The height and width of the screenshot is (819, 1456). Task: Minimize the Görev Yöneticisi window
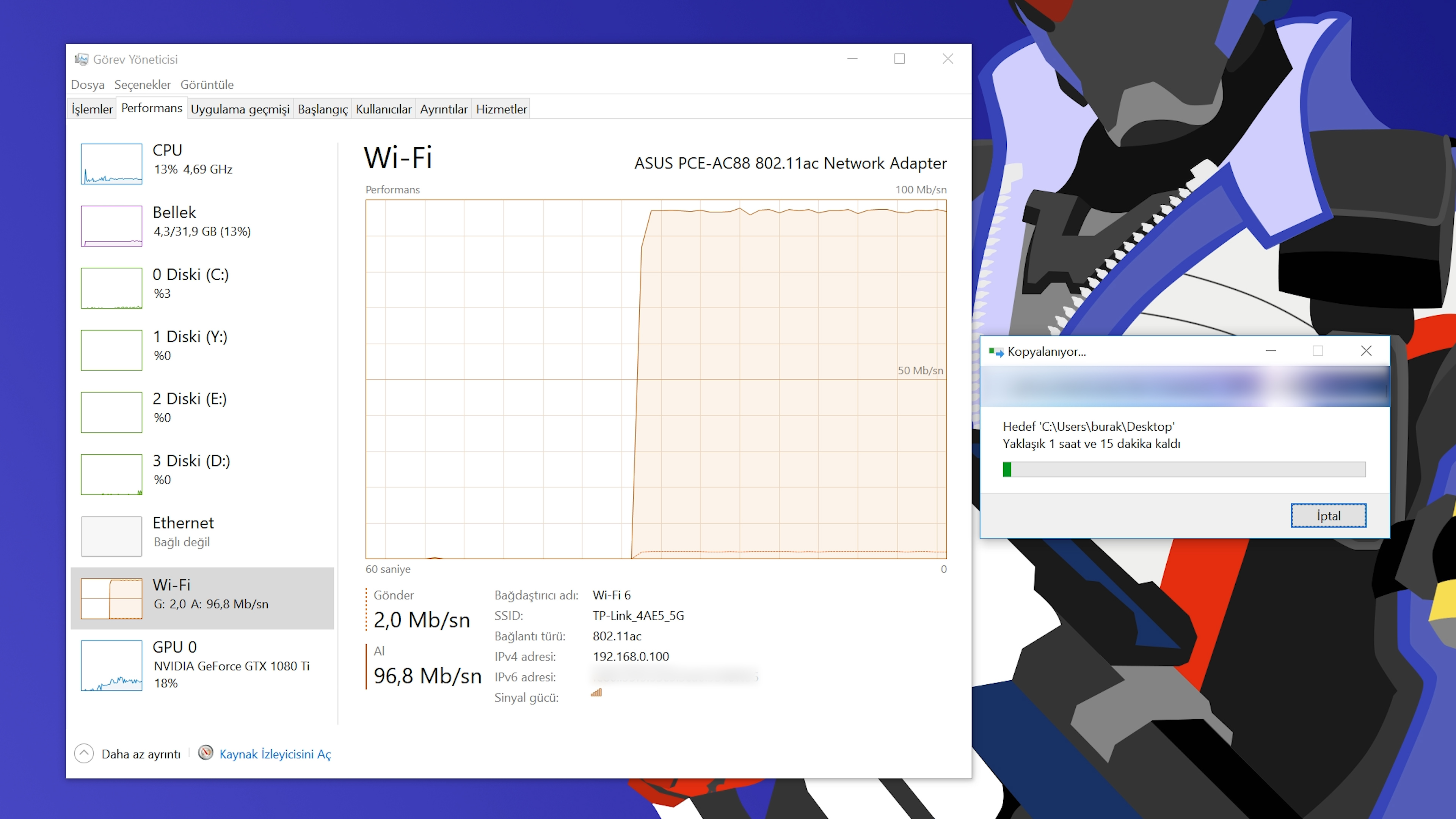pos(852,59)
